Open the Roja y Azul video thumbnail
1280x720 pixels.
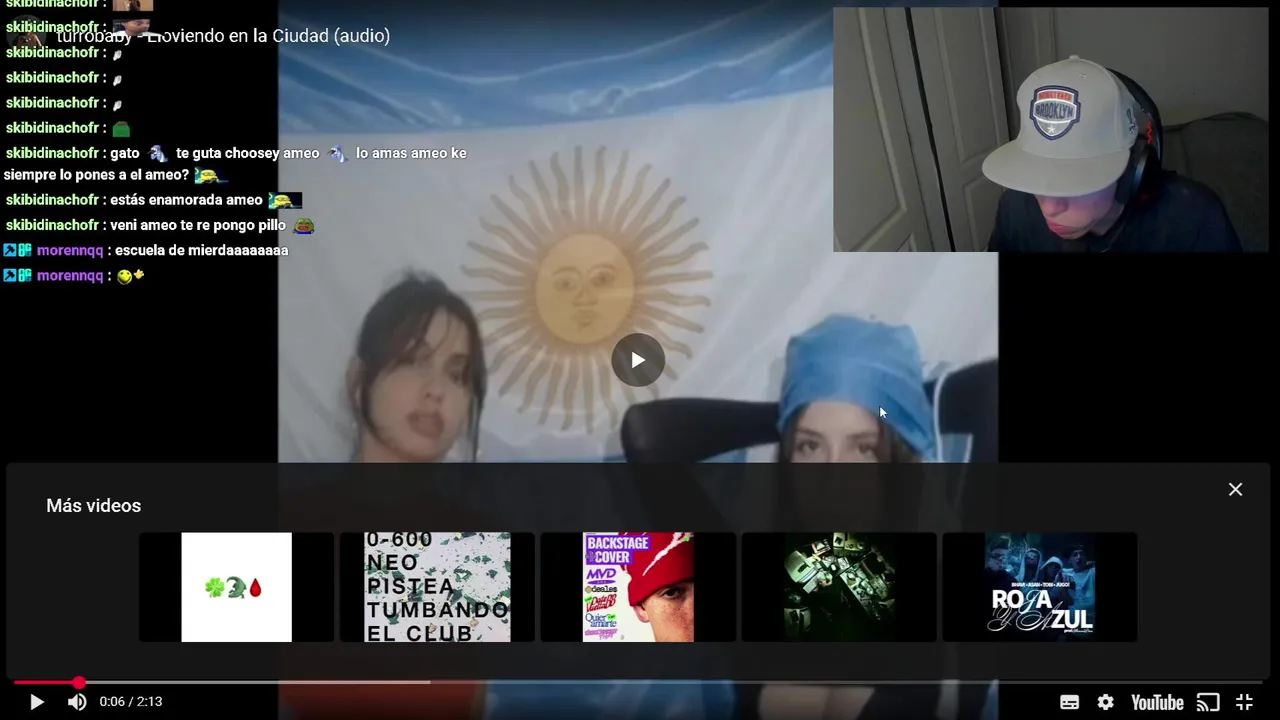point(1039,587)
